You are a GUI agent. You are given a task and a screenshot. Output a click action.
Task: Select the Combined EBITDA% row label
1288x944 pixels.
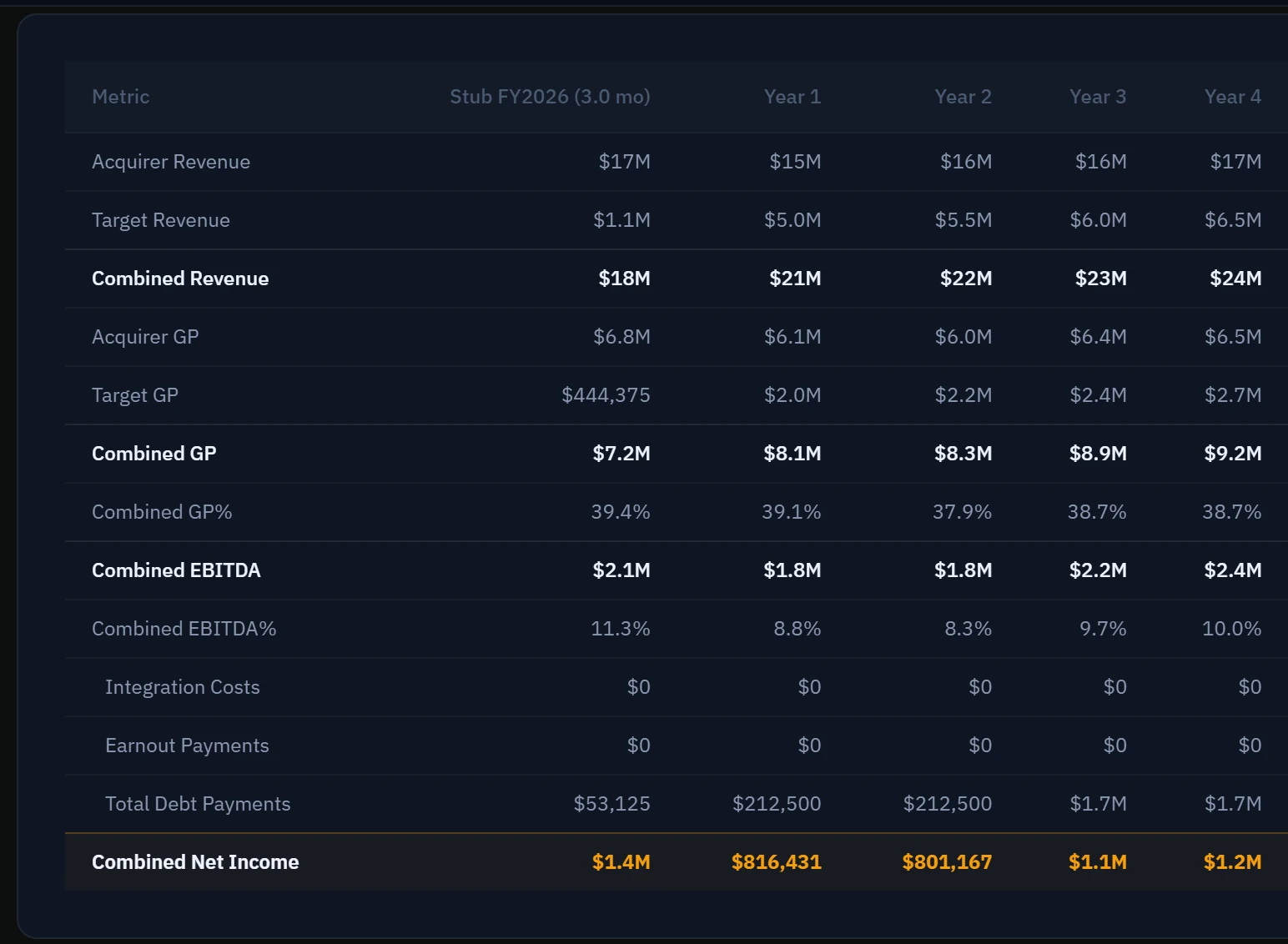coord(184,629)
